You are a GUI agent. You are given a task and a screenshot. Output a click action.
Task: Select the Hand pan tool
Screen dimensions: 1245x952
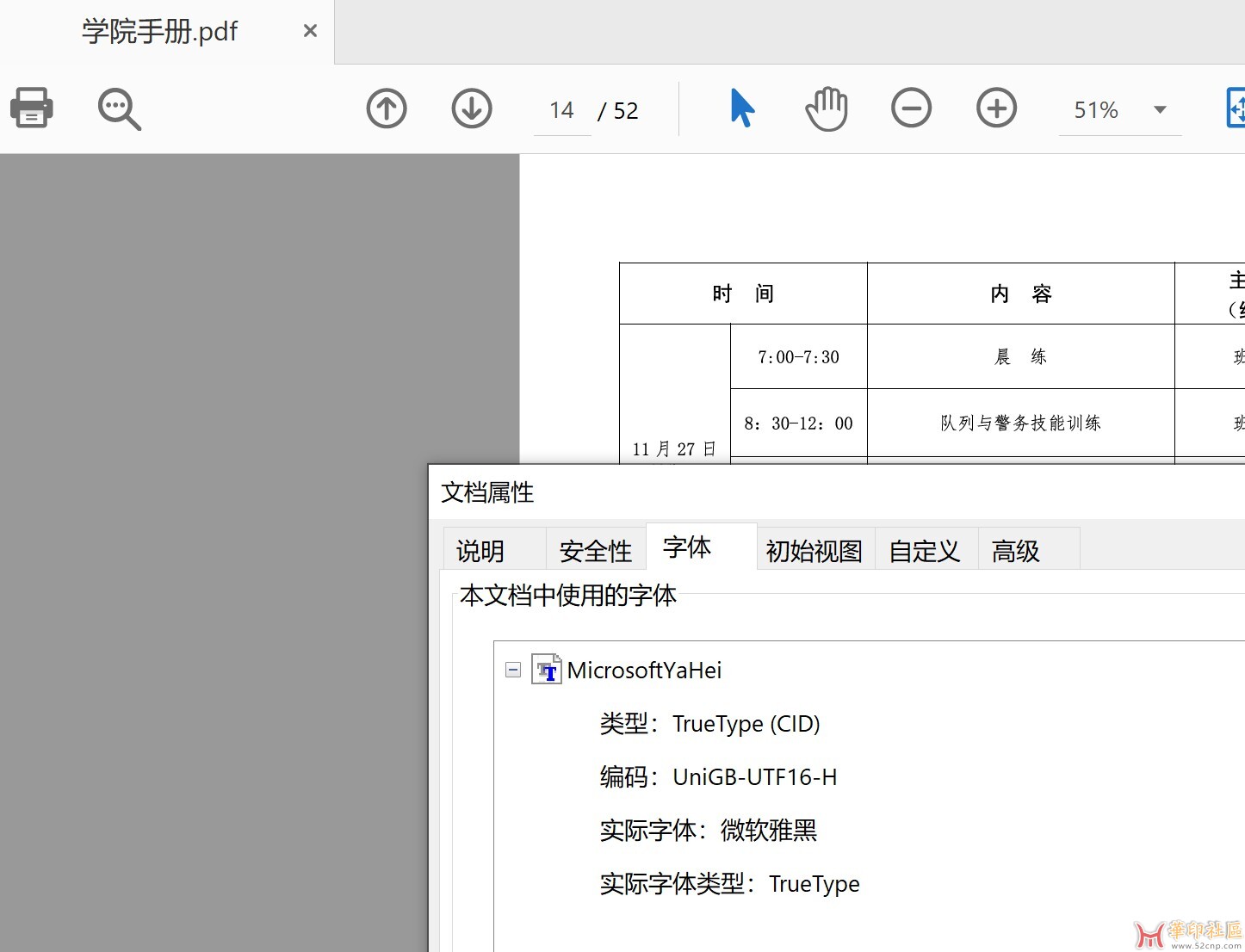[827, 109]
